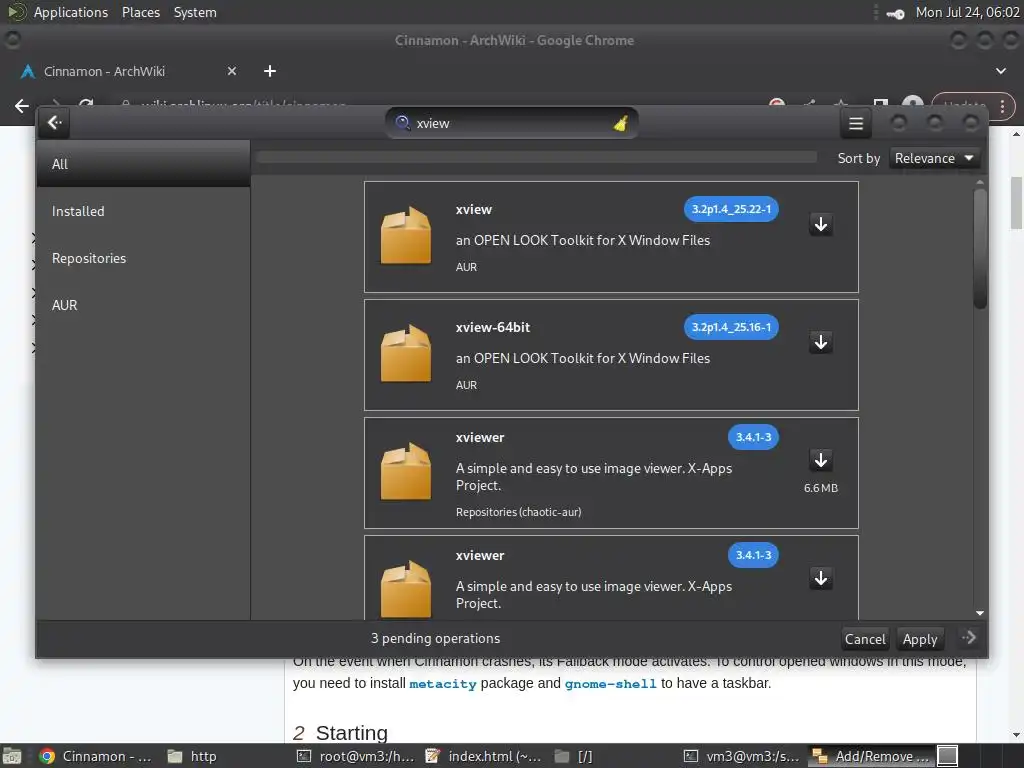This screenshot has height=768, width=1024.
Task: Switch to Add/Remove Software taskbar item
Action: (x=871, y=756)
